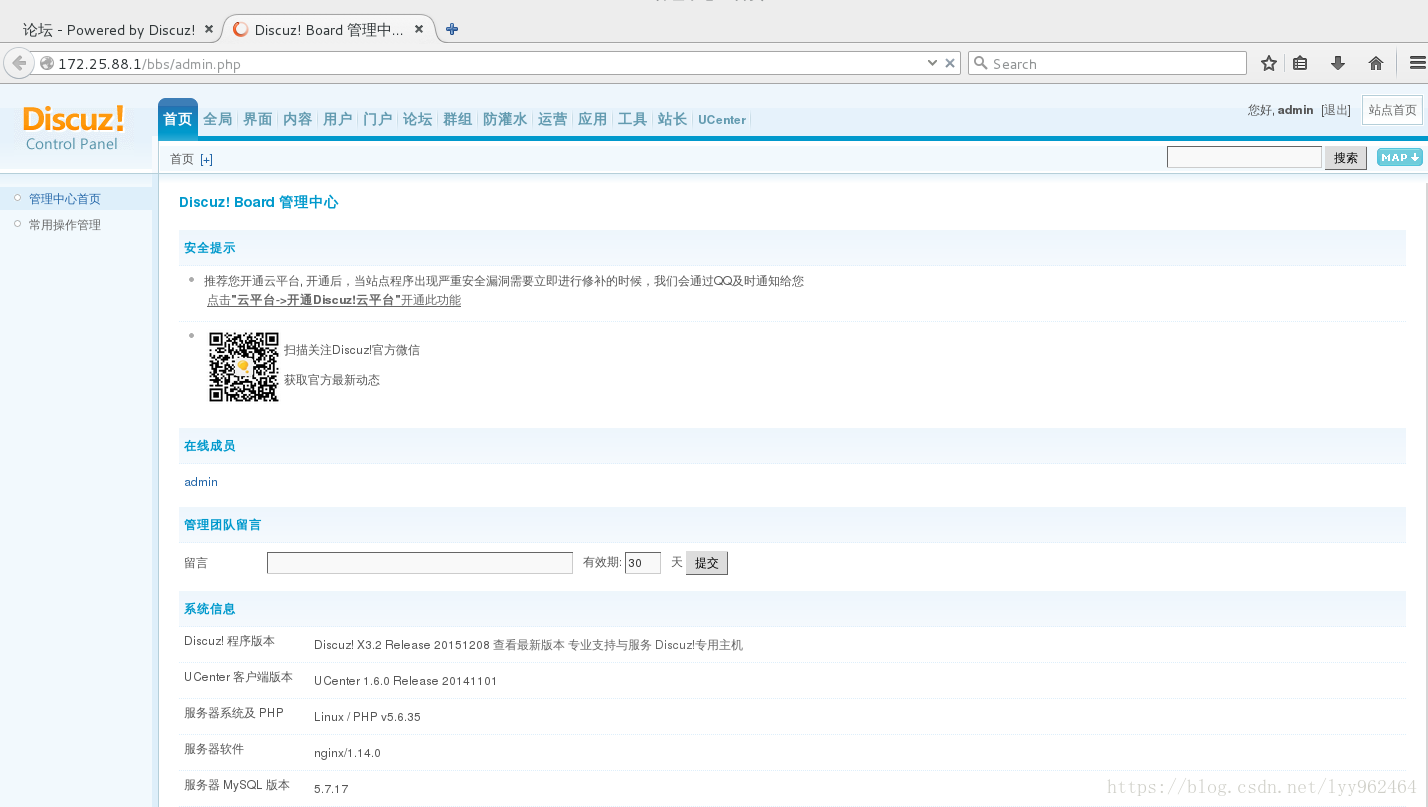Click the browser Search box

[x=1108, y=63]
